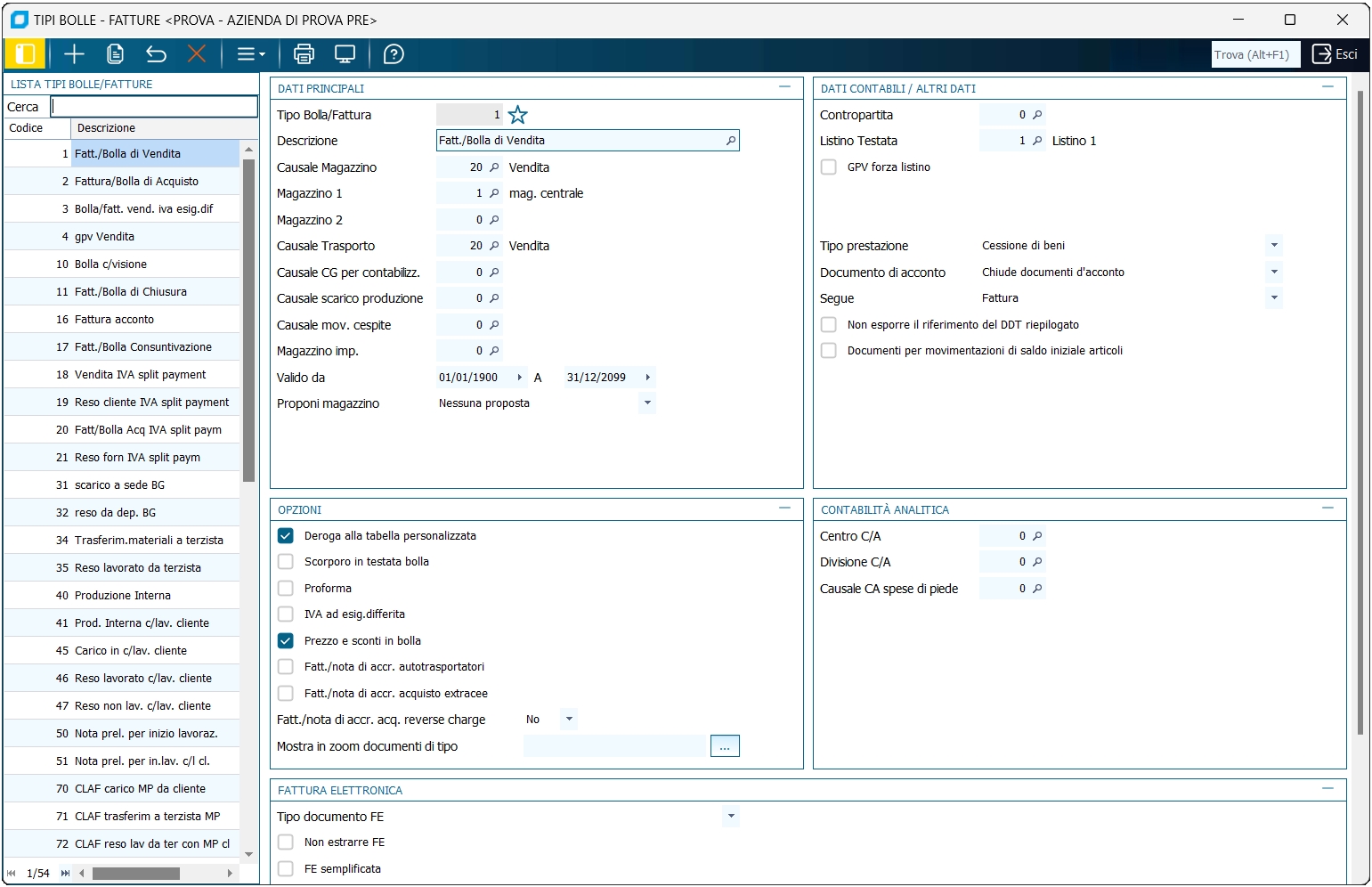The height and width of the screenshot is (887, 1372).
Task: Open the hamburger menu in the toolbar
Action: pos(250,54)
